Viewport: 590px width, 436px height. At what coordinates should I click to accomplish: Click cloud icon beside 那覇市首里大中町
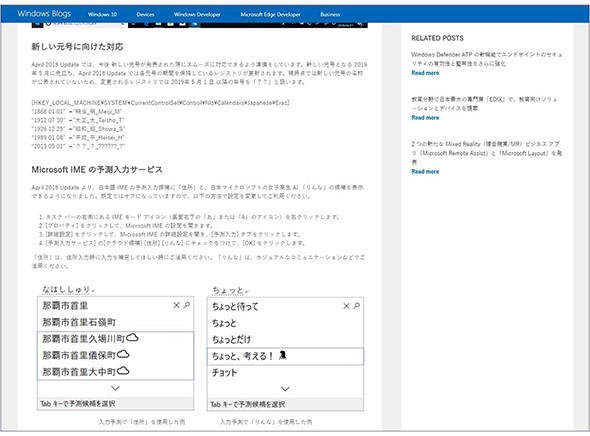pyautogui.click(x=123, y=371)
